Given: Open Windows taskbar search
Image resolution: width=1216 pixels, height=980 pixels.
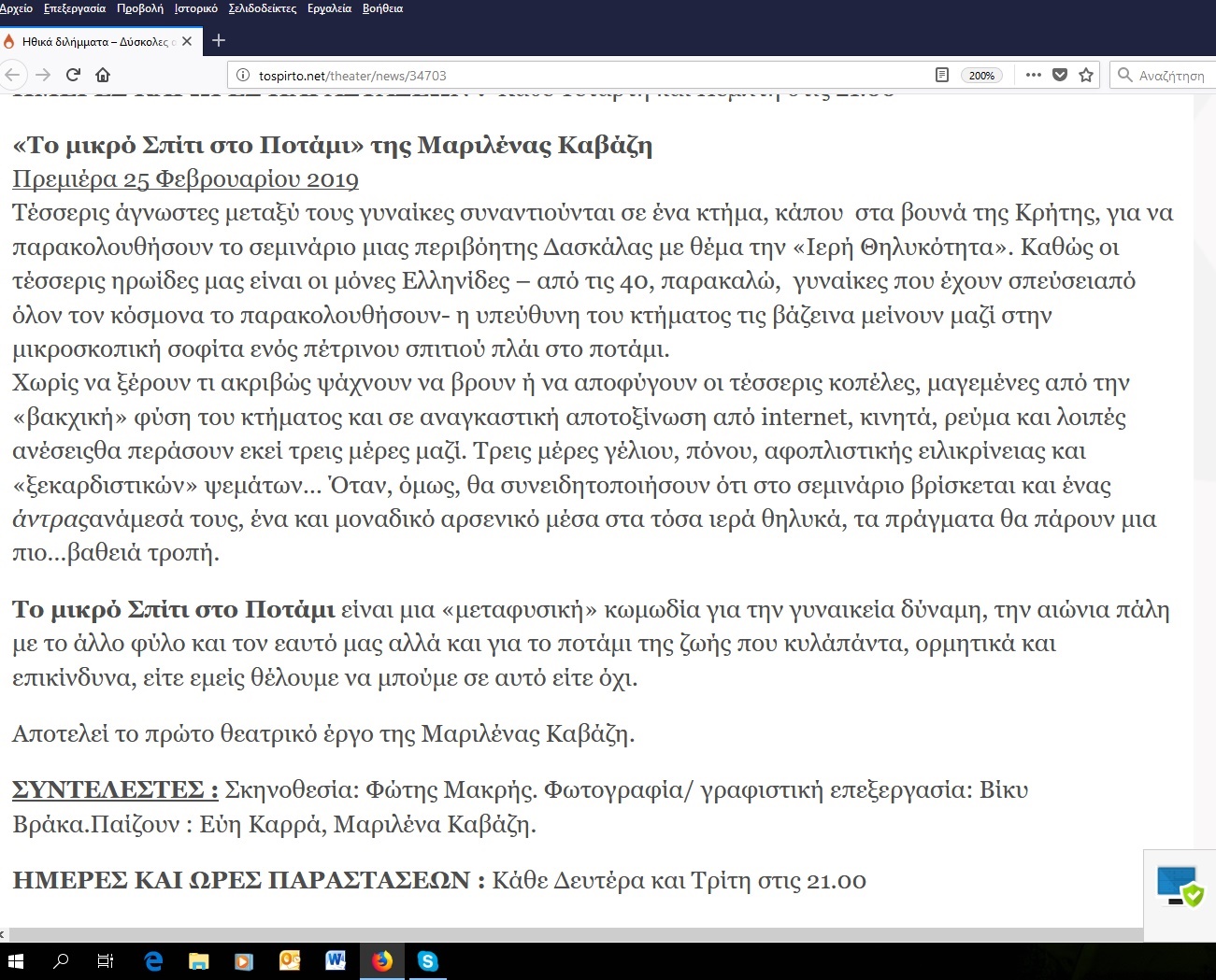Looking at the screenshot, I should (x=61, y=961).
